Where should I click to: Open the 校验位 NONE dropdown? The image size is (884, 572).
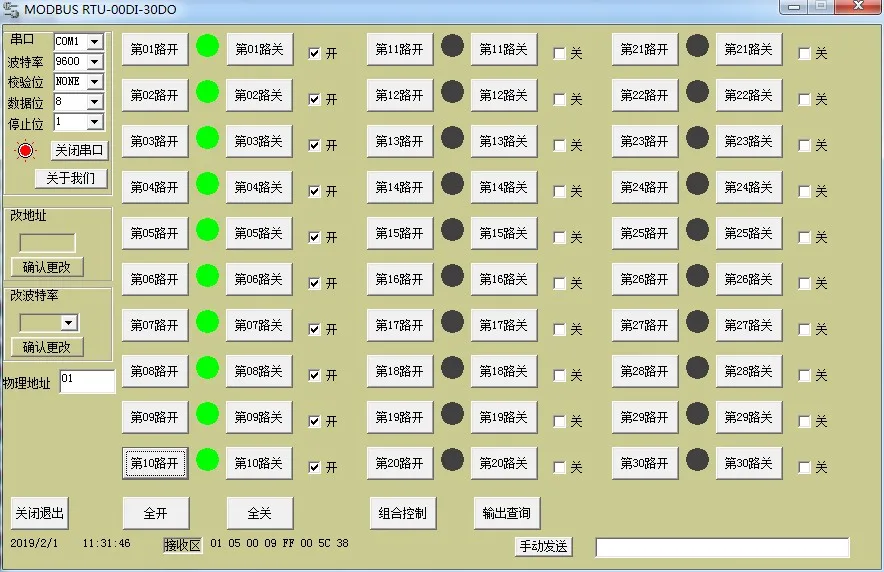coord(95,82)
